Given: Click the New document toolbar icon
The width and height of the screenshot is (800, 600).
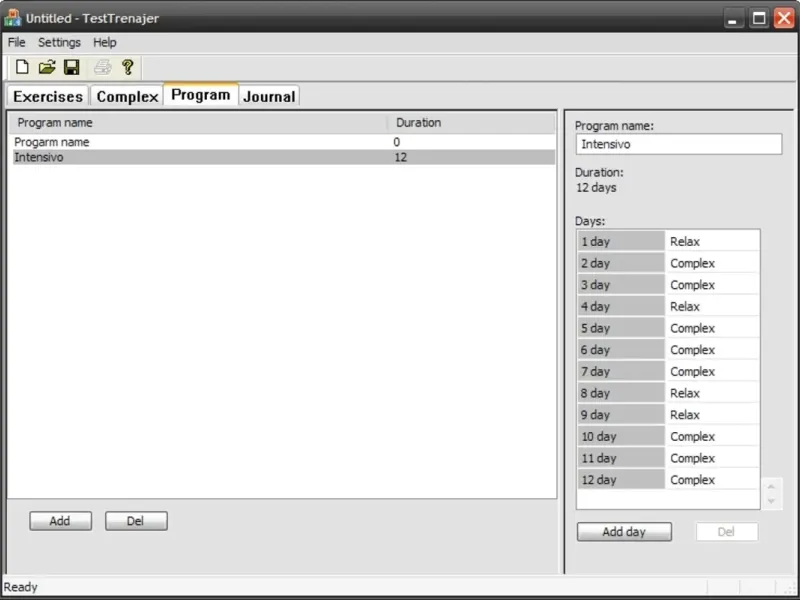Looking at the screenshot, I should click(x=22, y=67).
